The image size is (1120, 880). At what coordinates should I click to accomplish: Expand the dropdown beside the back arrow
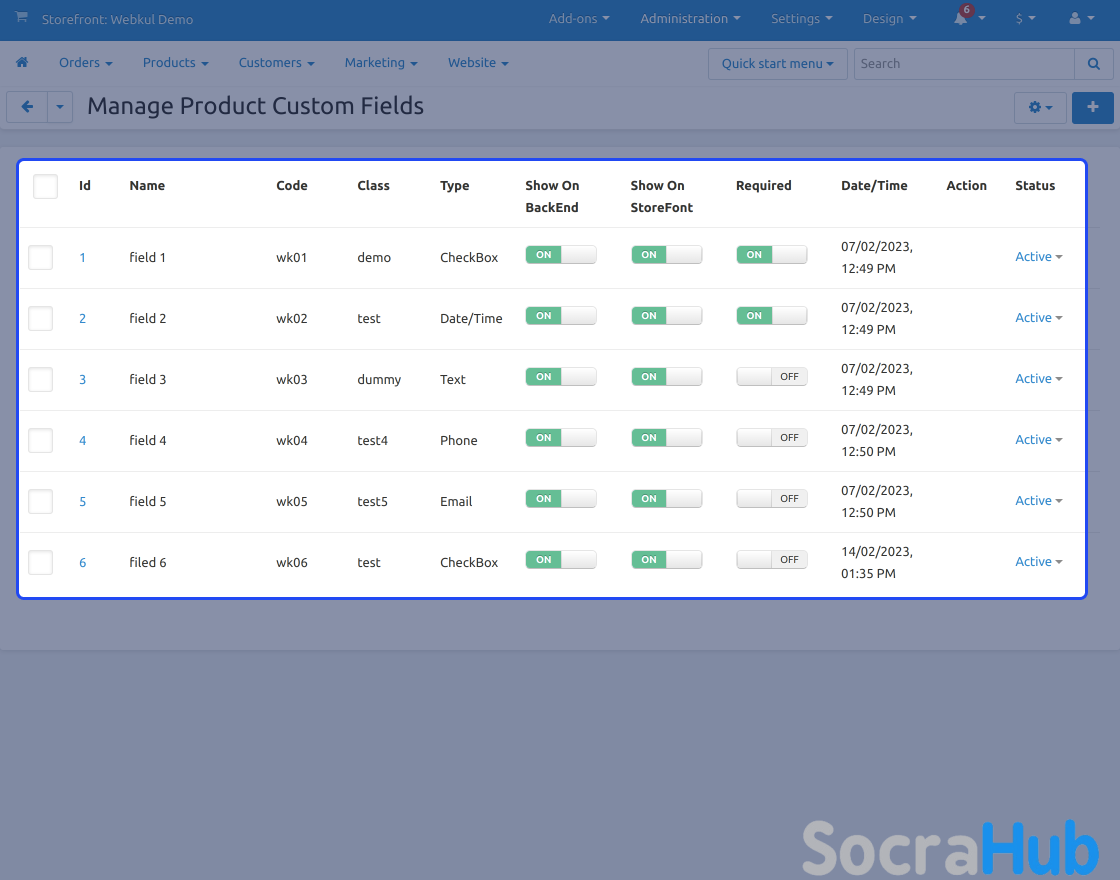[x=60, y=107]
